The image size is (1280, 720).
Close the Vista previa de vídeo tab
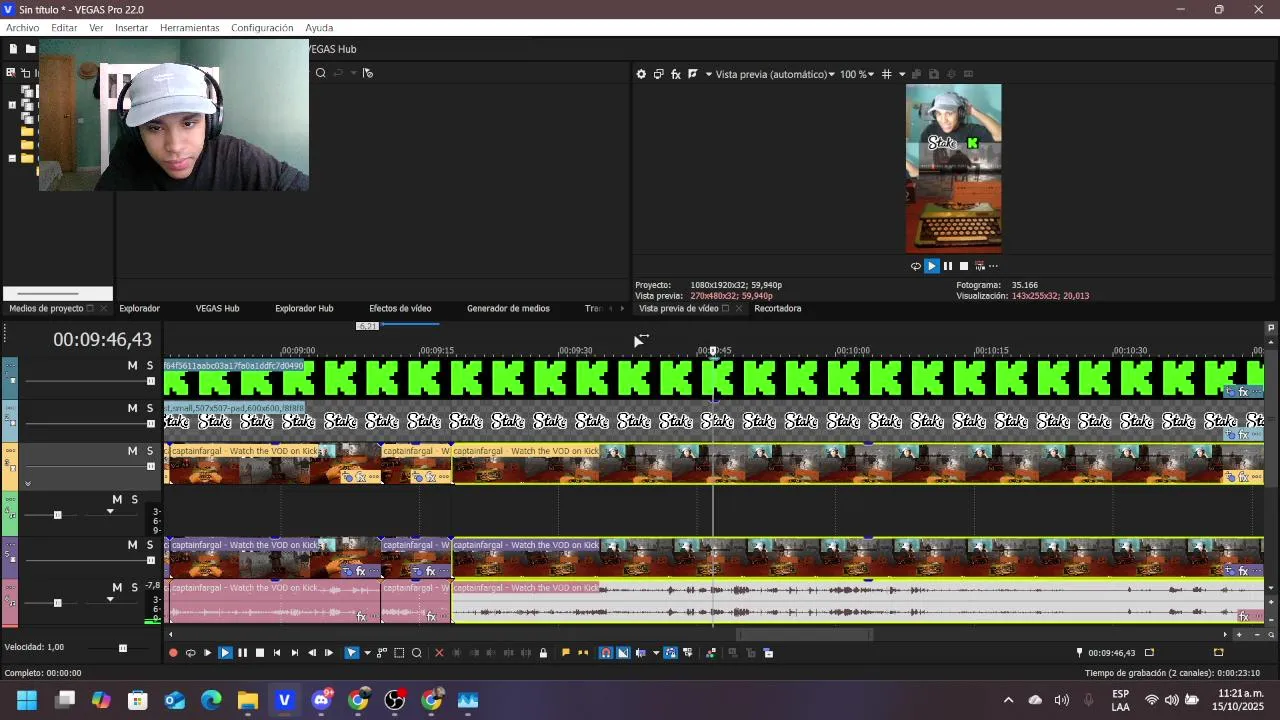[739, 309]
